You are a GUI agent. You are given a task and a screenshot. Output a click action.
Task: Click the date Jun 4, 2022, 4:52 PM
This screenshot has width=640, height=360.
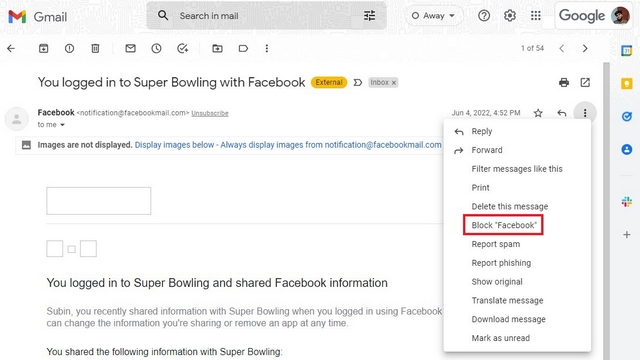[486, 113]
